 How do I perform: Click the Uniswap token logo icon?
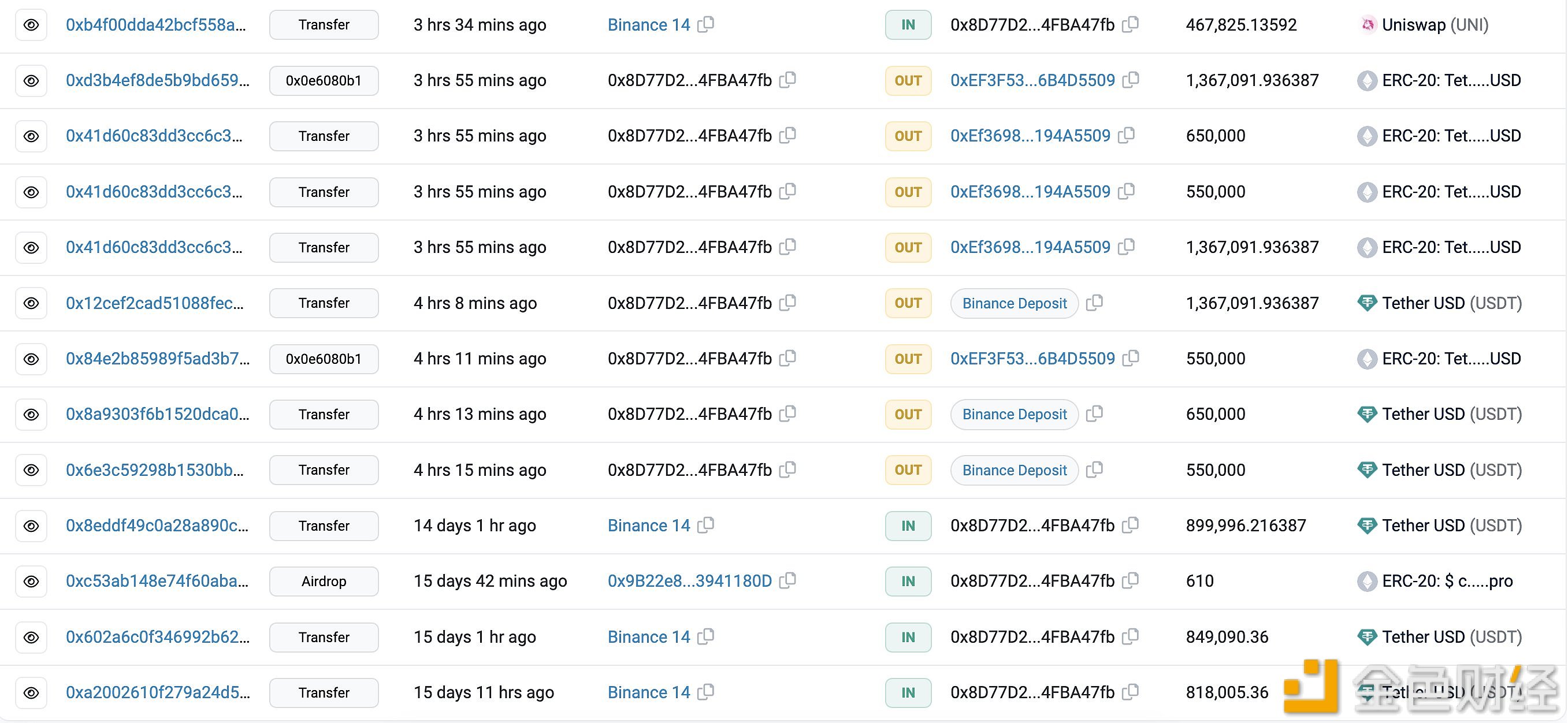1368,25
